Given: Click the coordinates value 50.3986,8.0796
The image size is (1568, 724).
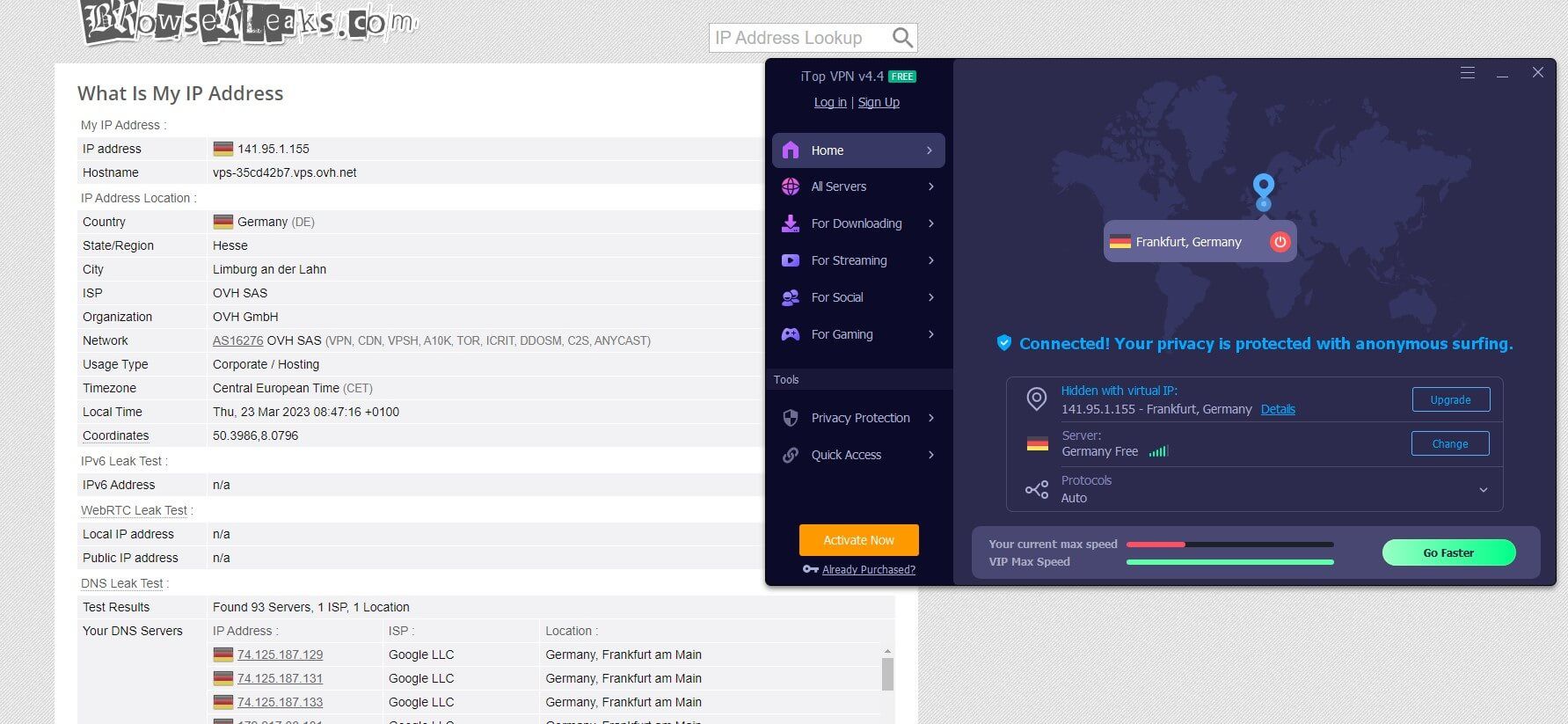Looking at the screenshot, I should click(x=255, y=435).
